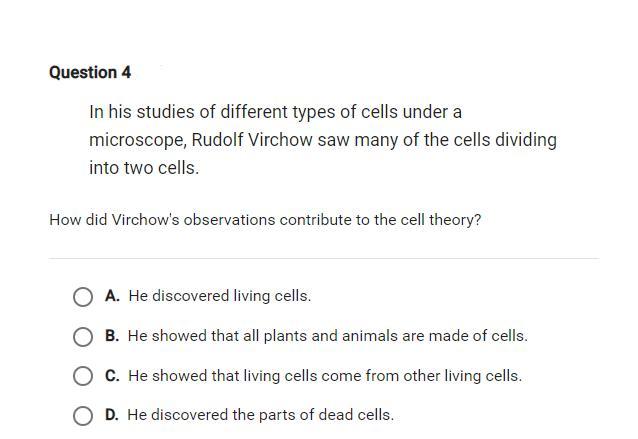The image size is (638, 439).
Task: Choose the radio button beside option B
Action: pos(83,337)
